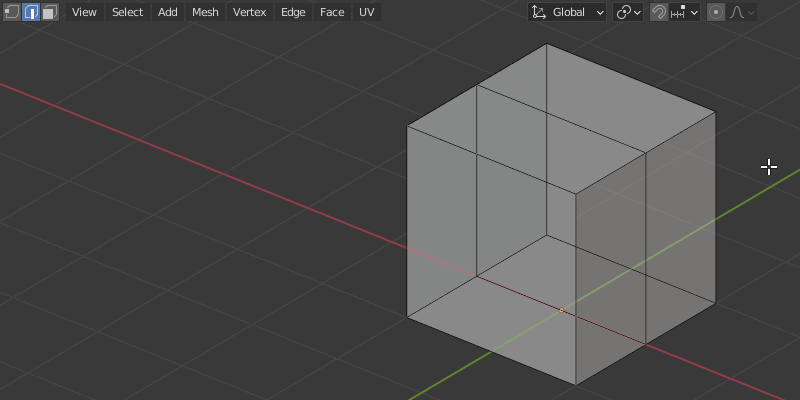Screen dimensions: 800x400
Task: Open the proportional editing falloff dropdown
Action: (741, 12)
